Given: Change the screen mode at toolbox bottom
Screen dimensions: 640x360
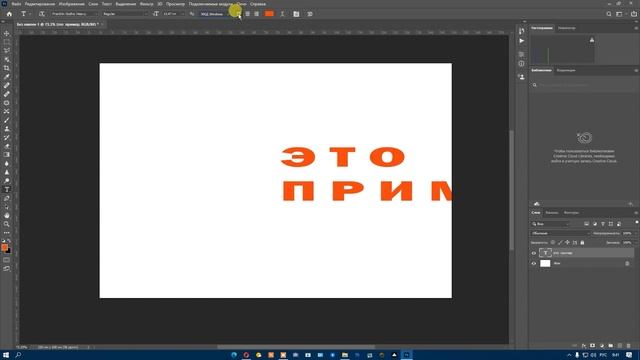Looking at the screenshot, I should [7, 269].
